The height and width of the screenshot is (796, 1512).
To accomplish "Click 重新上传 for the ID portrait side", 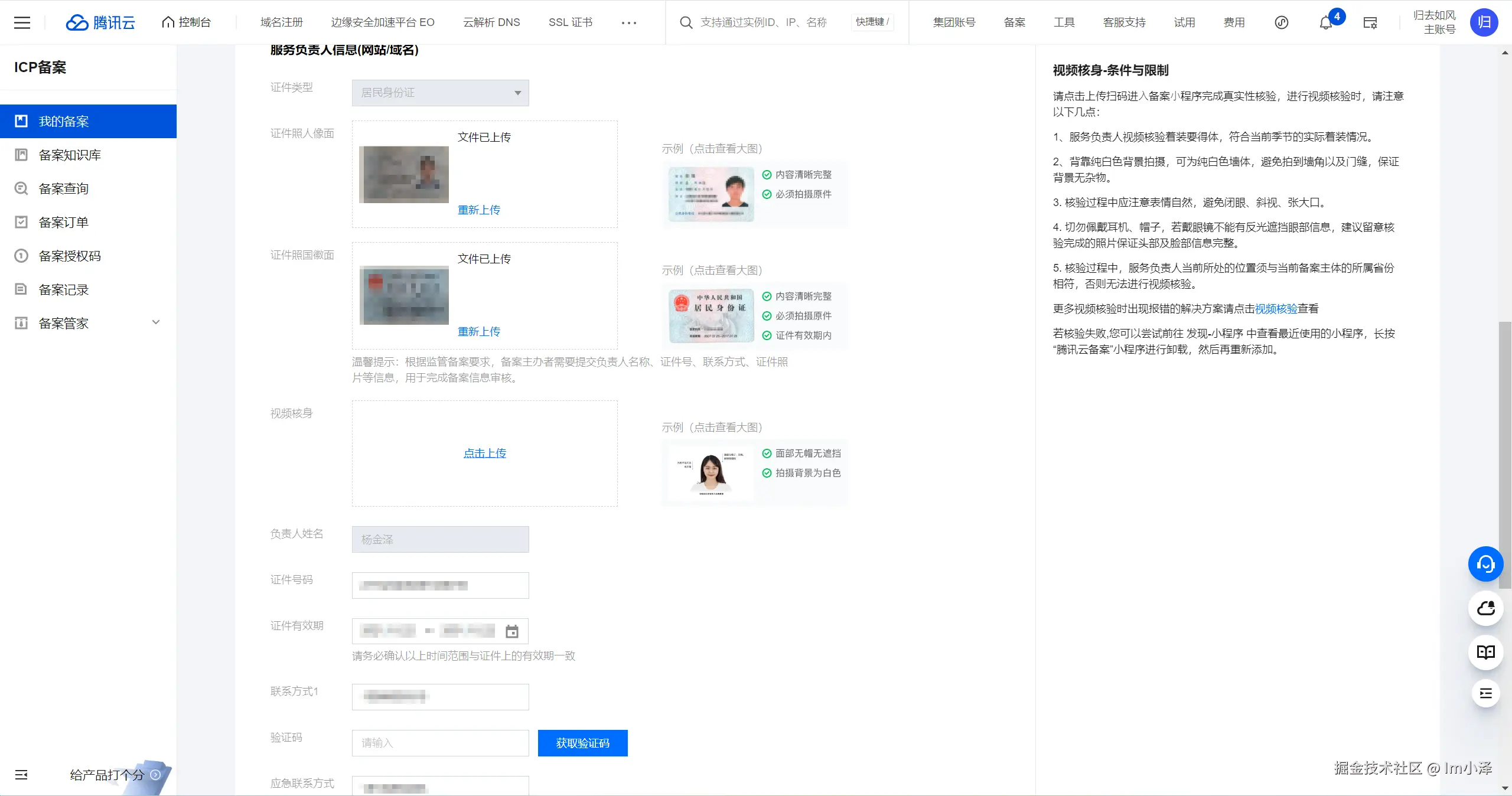I will tap(478, 210).
